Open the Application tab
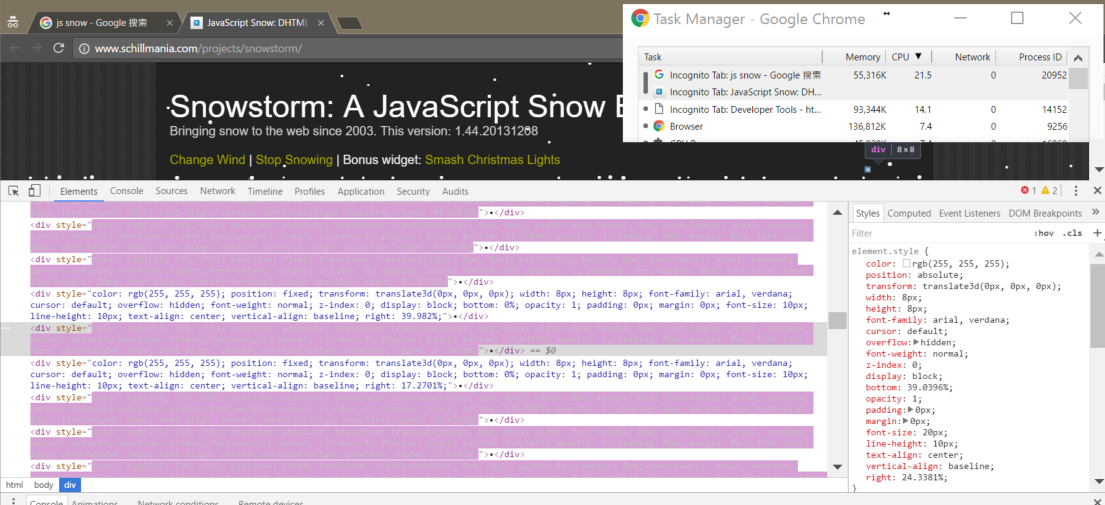The image size is (1105, 505). 361,191
